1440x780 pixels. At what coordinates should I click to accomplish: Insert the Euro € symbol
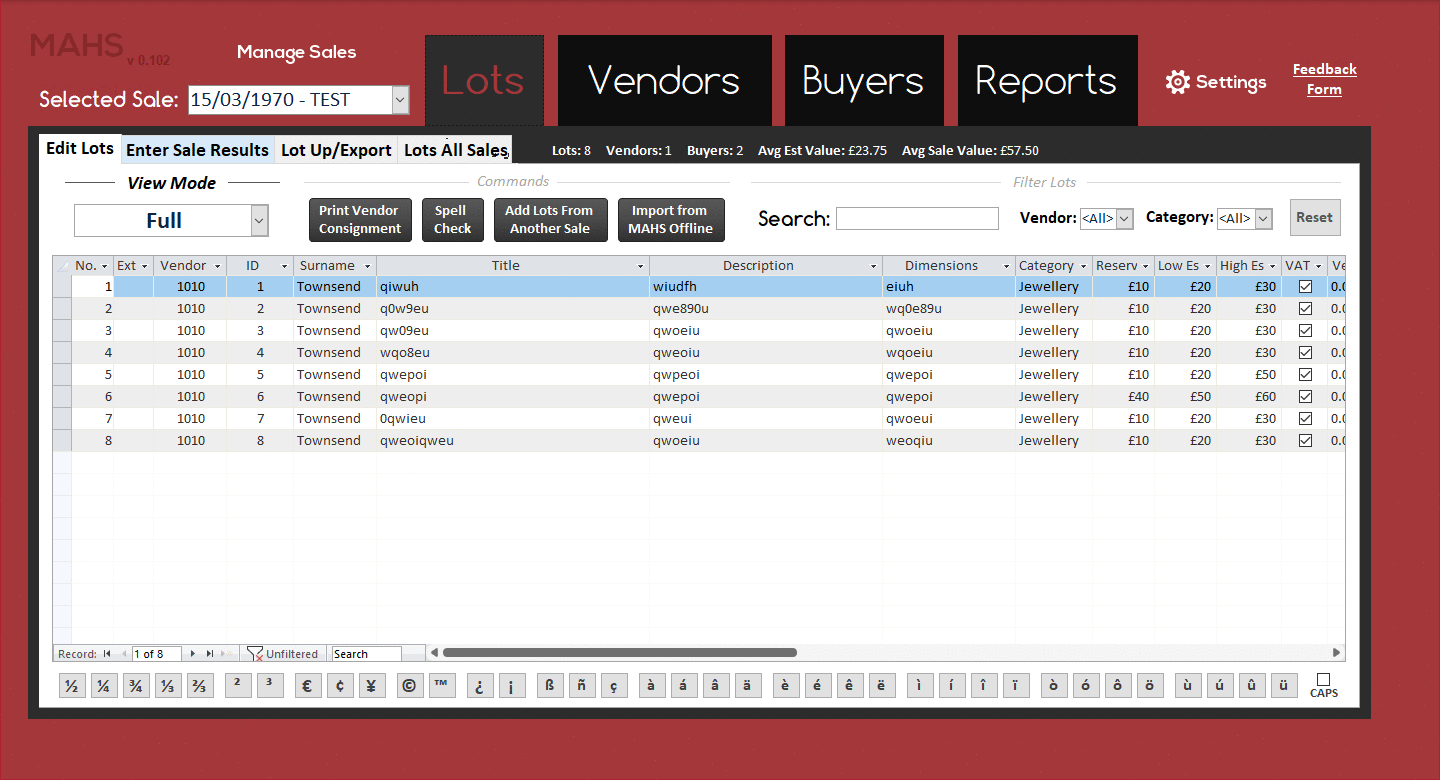point(308,686)
